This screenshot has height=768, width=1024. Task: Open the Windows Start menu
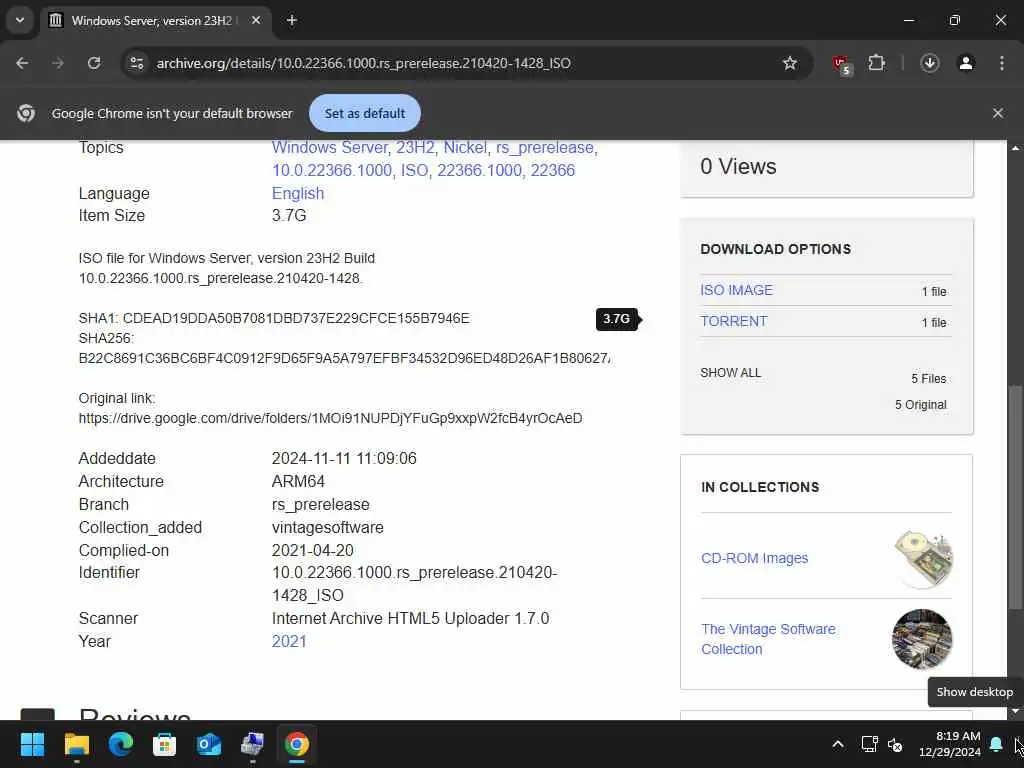tap(32, 744)
